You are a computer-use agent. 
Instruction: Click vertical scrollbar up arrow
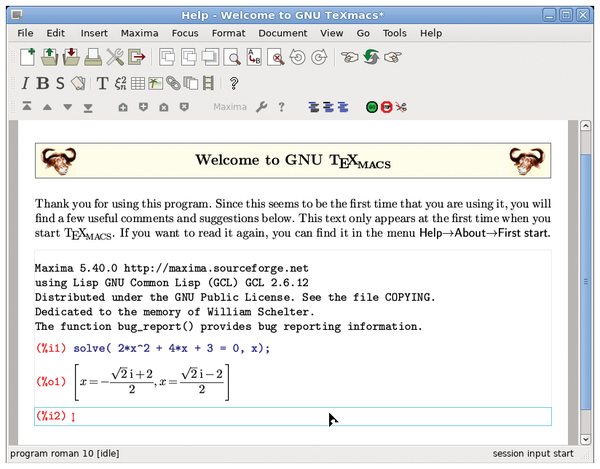585,126
